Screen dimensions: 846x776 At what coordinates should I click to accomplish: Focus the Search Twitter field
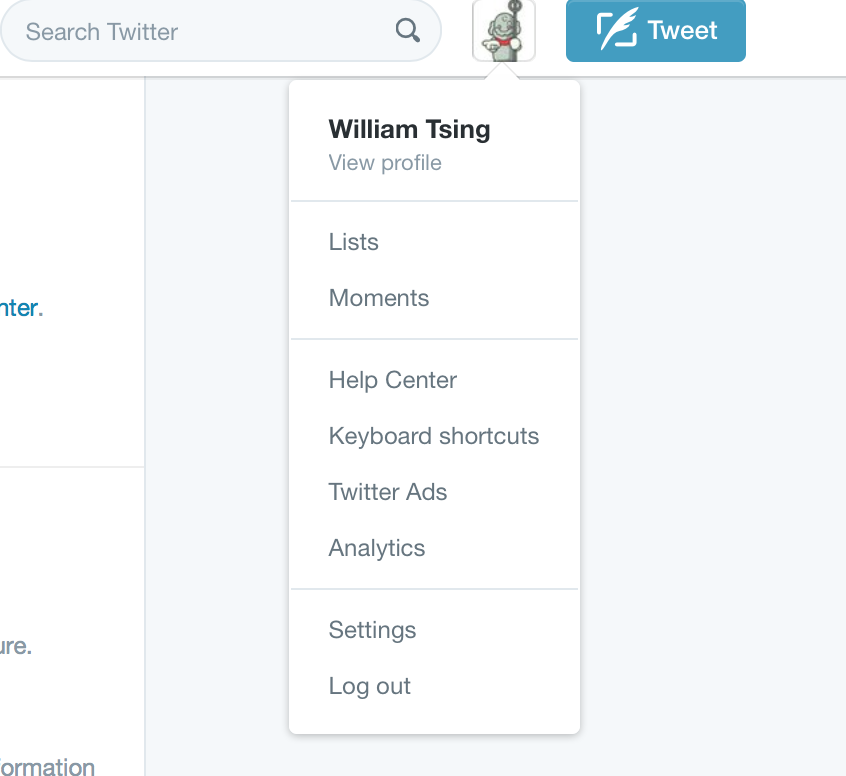pyautogui.click(x=221, y=30)
